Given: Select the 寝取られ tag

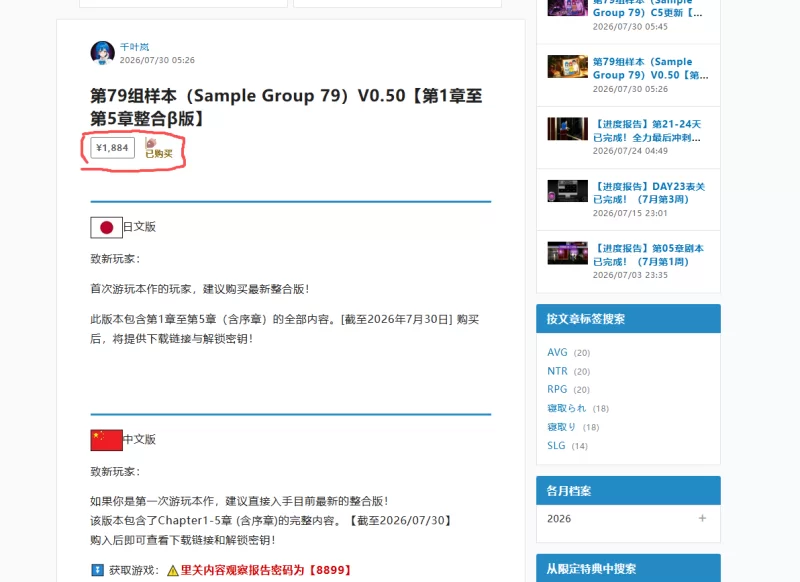Looking at the screenshot, I should point(566,408).
